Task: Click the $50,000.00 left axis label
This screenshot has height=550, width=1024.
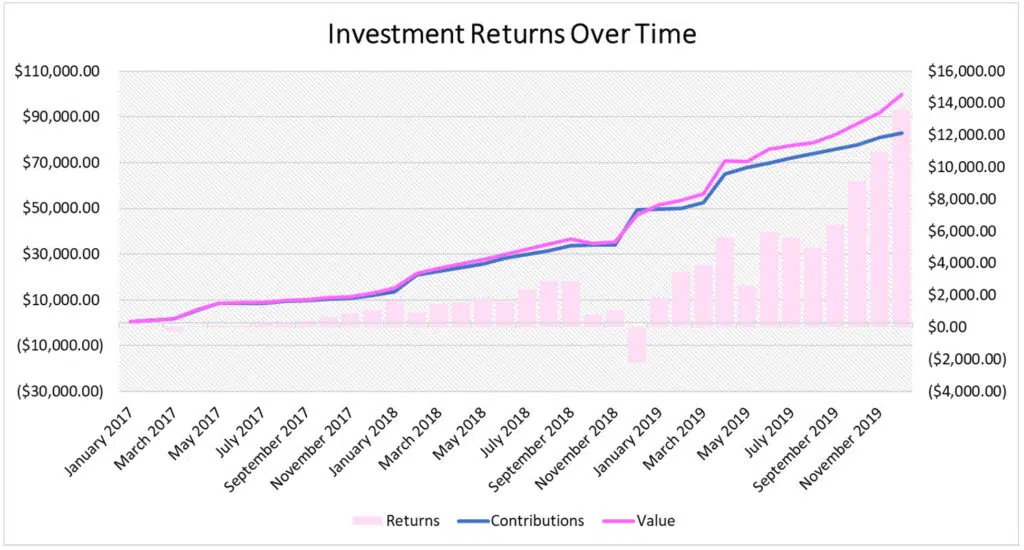Action: coord(60,209)
